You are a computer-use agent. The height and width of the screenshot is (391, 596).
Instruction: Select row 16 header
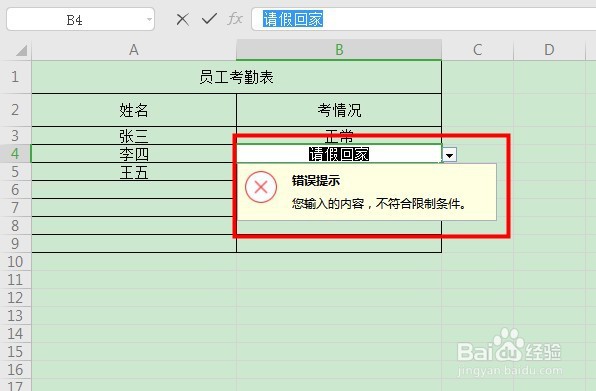click(15, 370)
